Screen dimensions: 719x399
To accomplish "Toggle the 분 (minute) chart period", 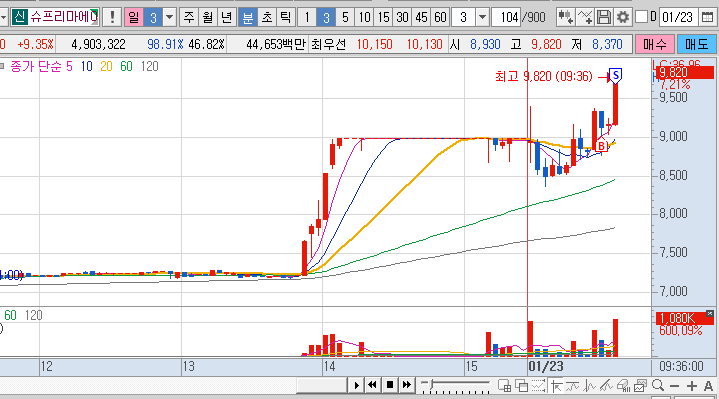I will (248, 17).
